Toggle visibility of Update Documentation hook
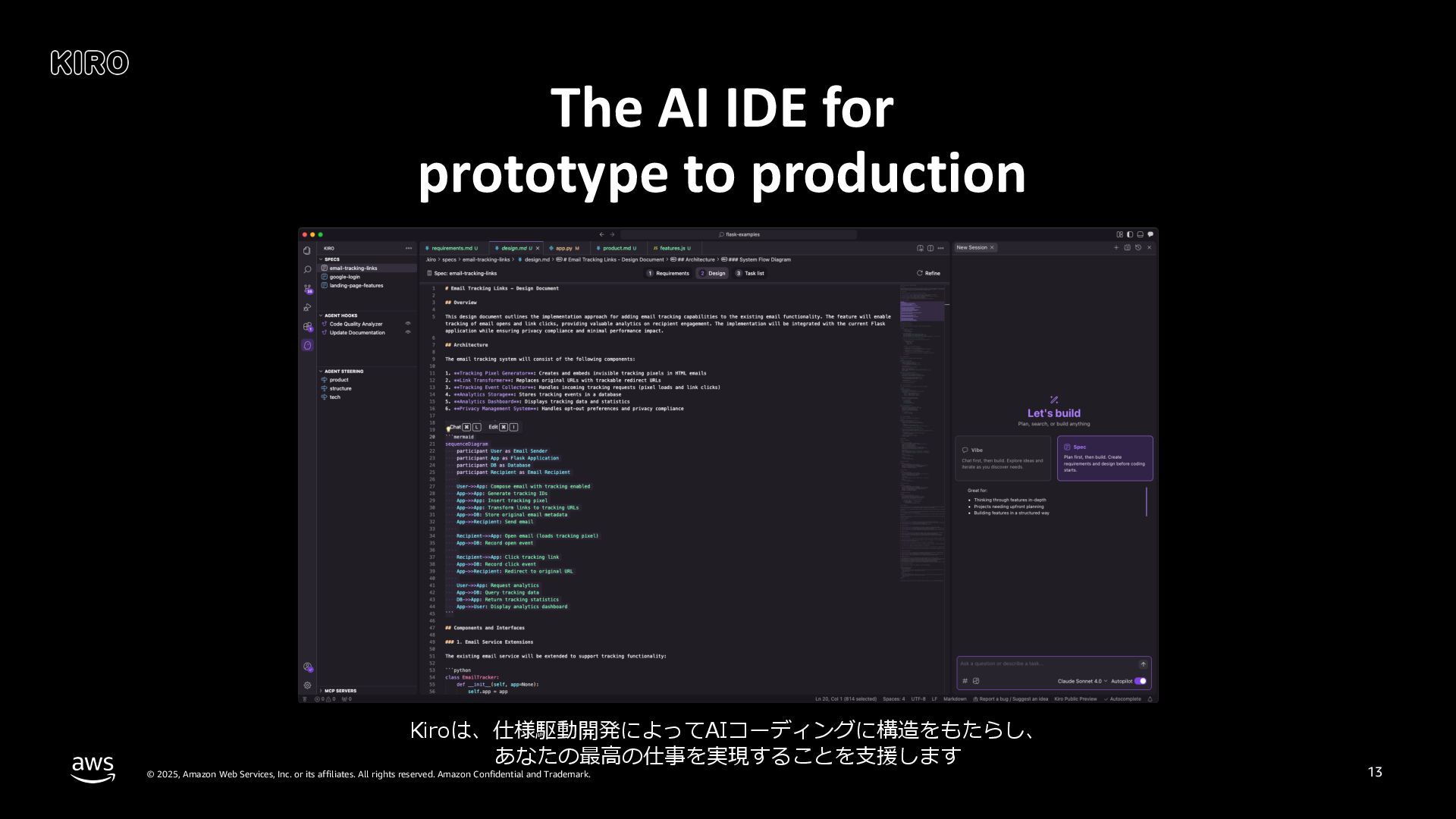 click(408, 332)
